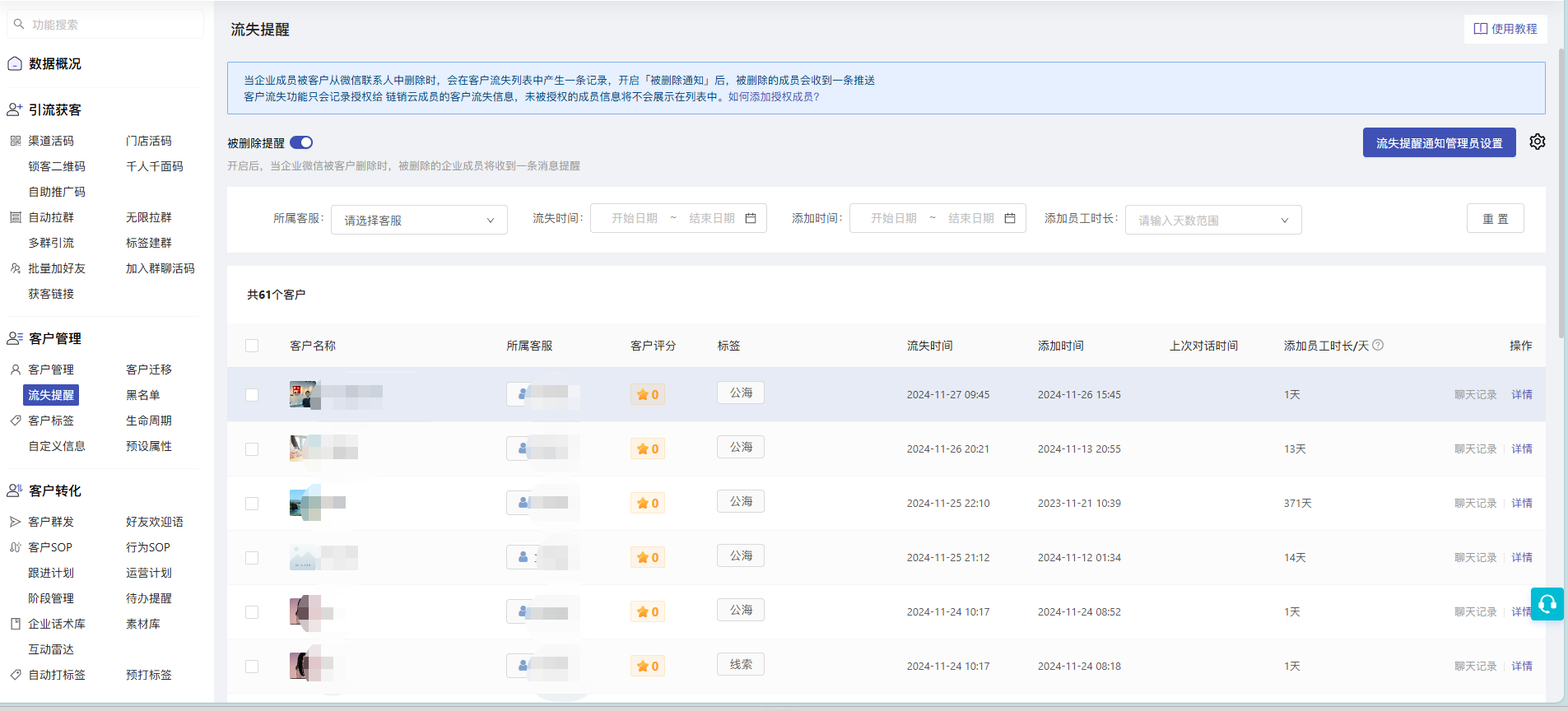Open 数据概况 in the sidebar
1568x711 pixels.
pos(54,63)
